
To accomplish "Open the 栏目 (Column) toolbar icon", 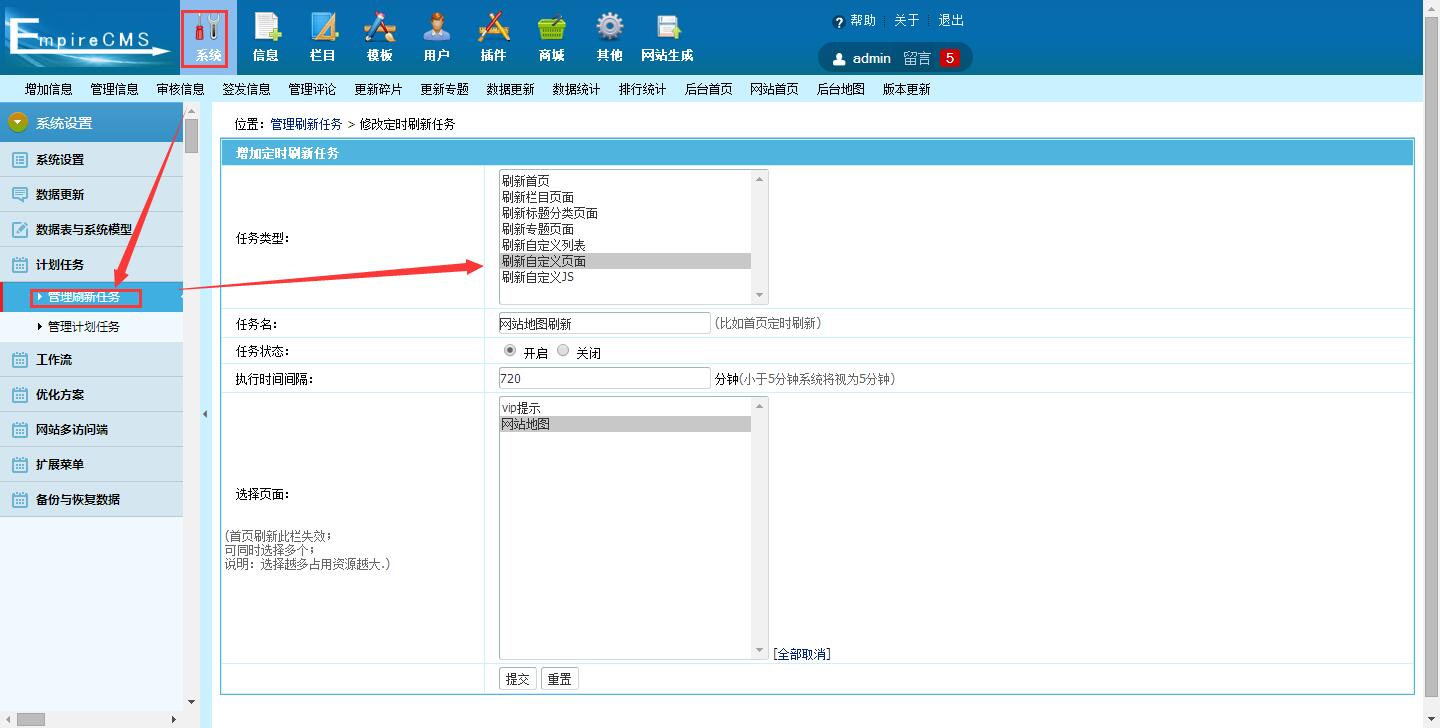I will point(323,37).
